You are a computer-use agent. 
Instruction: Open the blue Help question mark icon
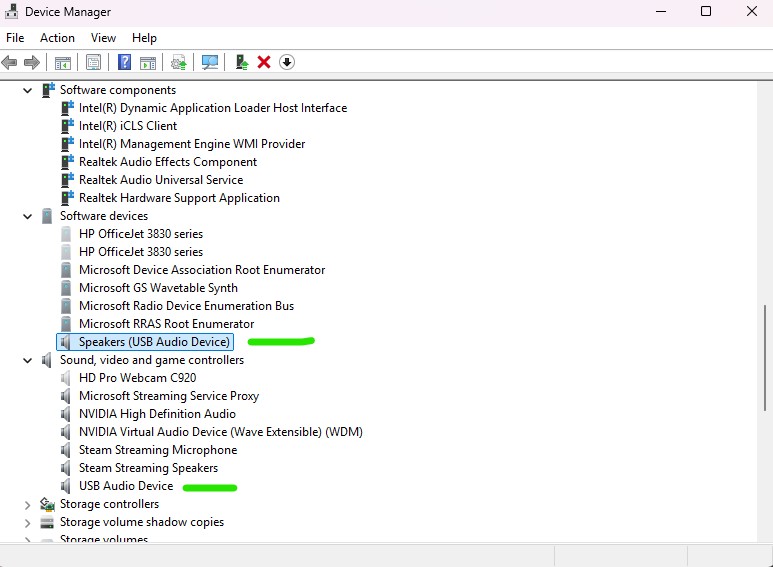tap(124, 62)
